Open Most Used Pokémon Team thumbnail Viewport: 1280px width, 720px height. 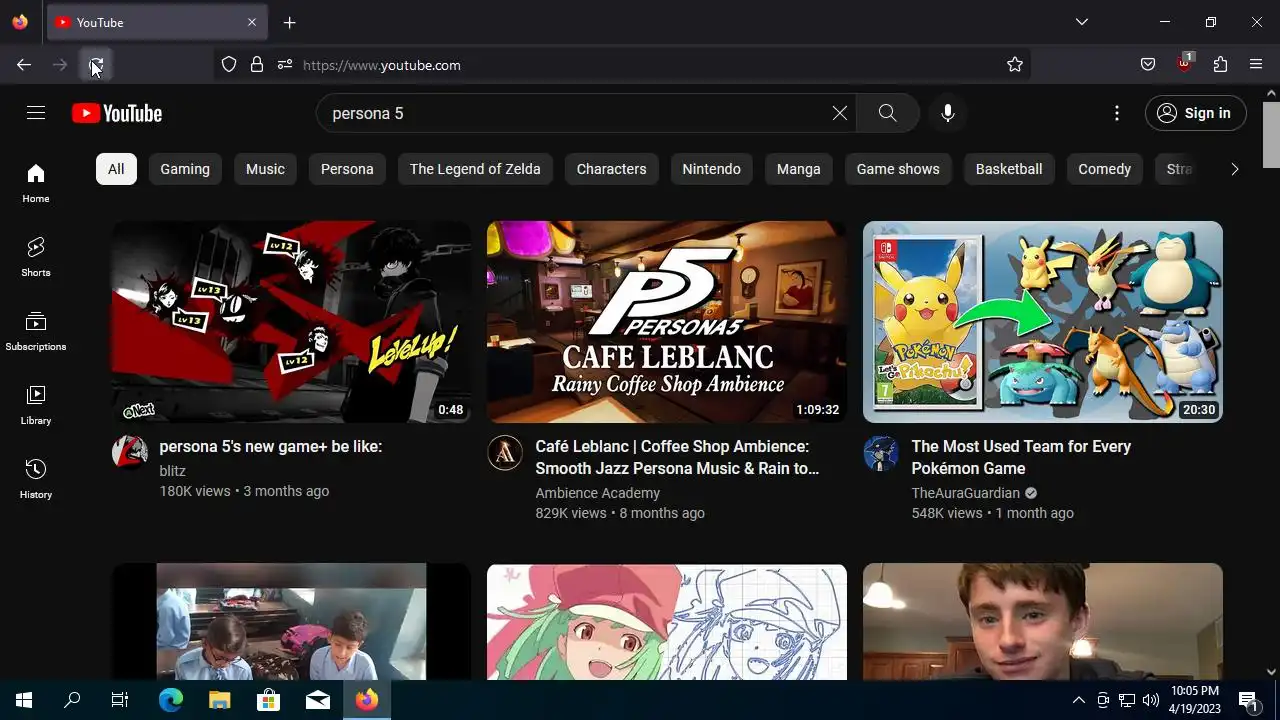point(1043,322)
